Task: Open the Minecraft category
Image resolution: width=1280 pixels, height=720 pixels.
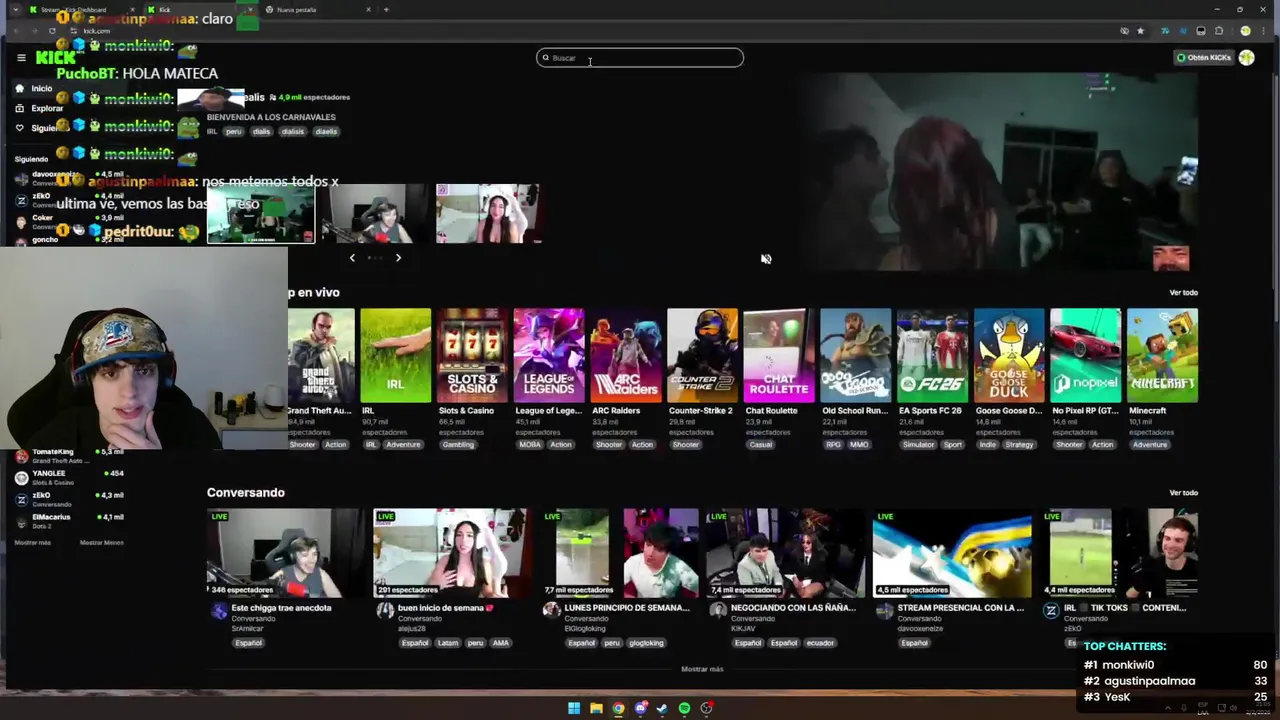Action: (x=1162, y=355)
